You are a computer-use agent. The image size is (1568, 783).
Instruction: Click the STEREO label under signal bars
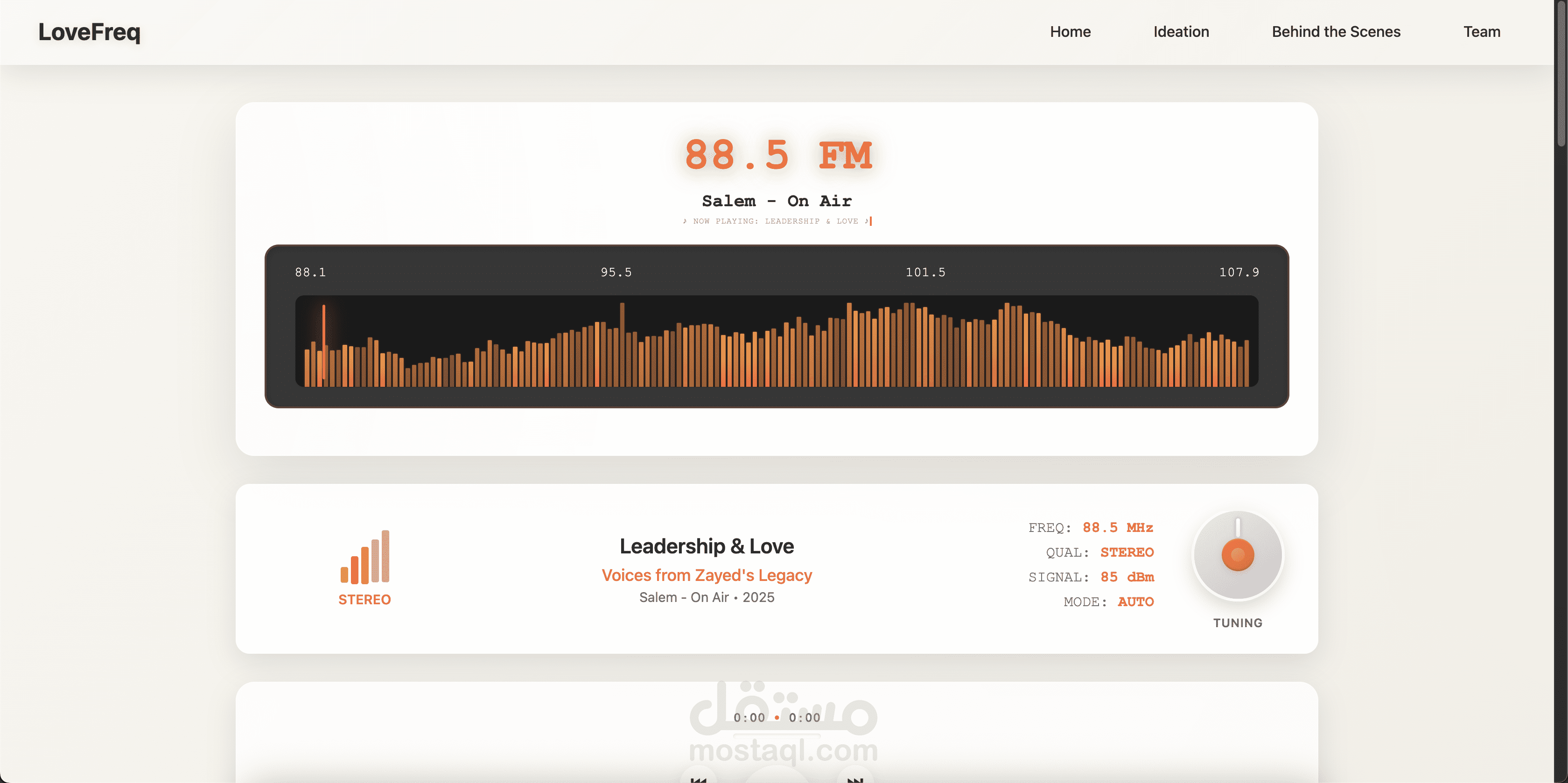[364, 600]
